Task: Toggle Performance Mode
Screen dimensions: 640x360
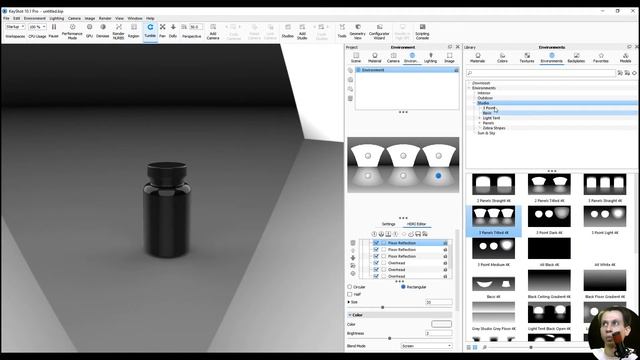Action: (x=72, y=32)
